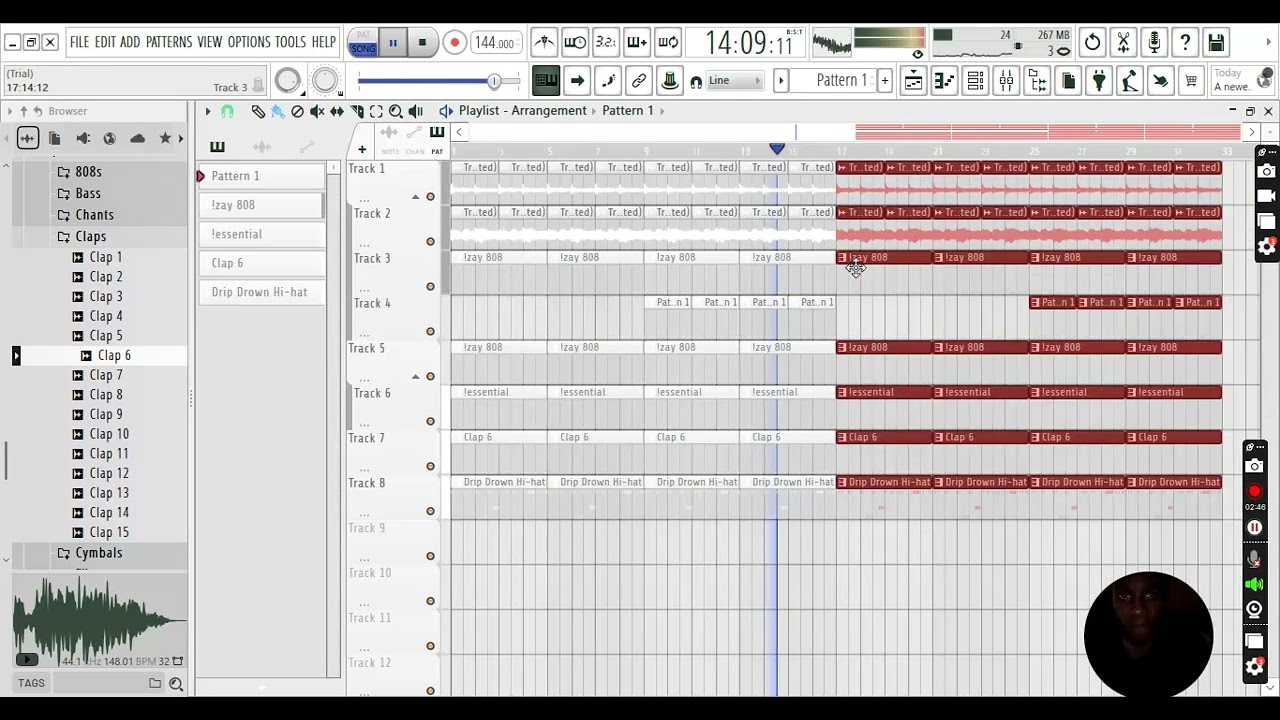Toggle the playlist magnet snap icon
The image size is (1280, 720).
coord(227,111)
